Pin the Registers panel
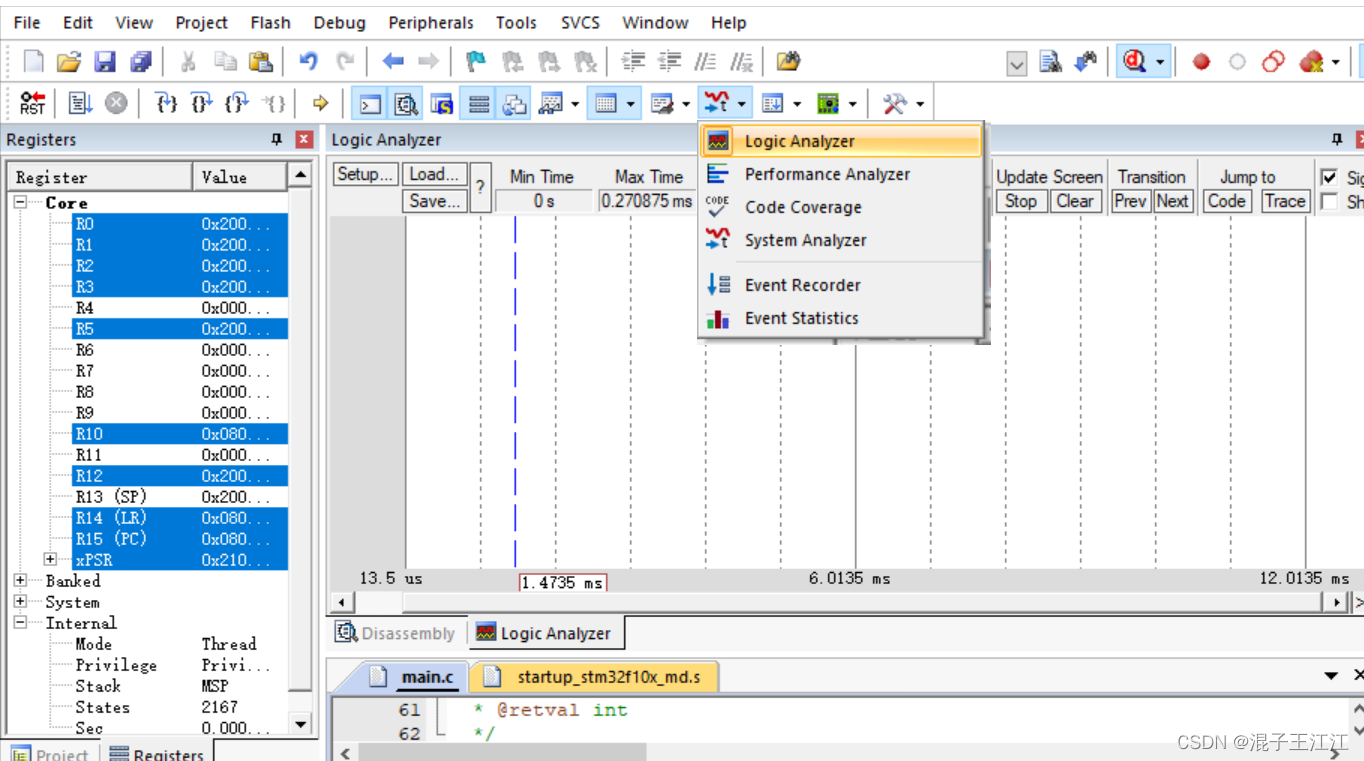Image resolution: width=1364 pixels, height=761 pixels. [277, 140]
